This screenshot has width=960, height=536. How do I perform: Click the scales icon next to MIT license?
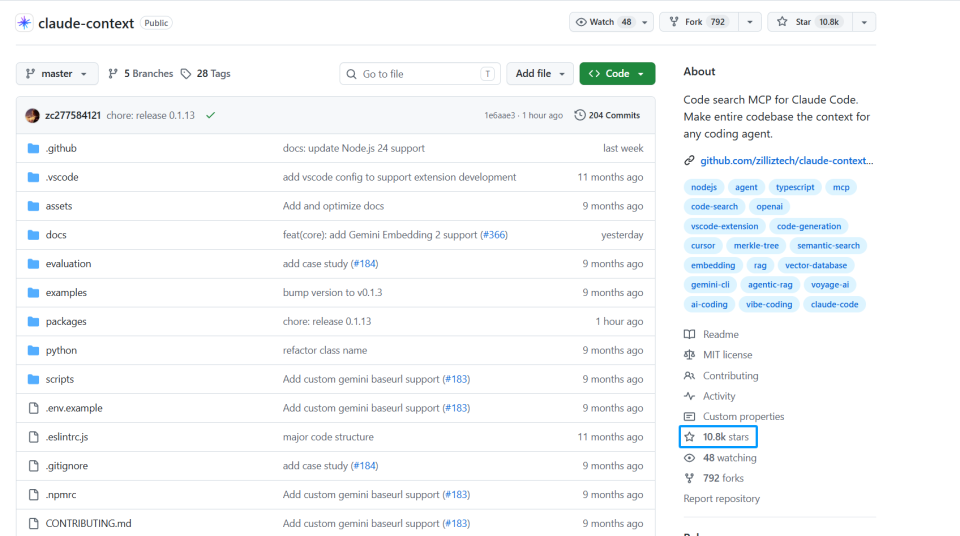pos(689,355)
